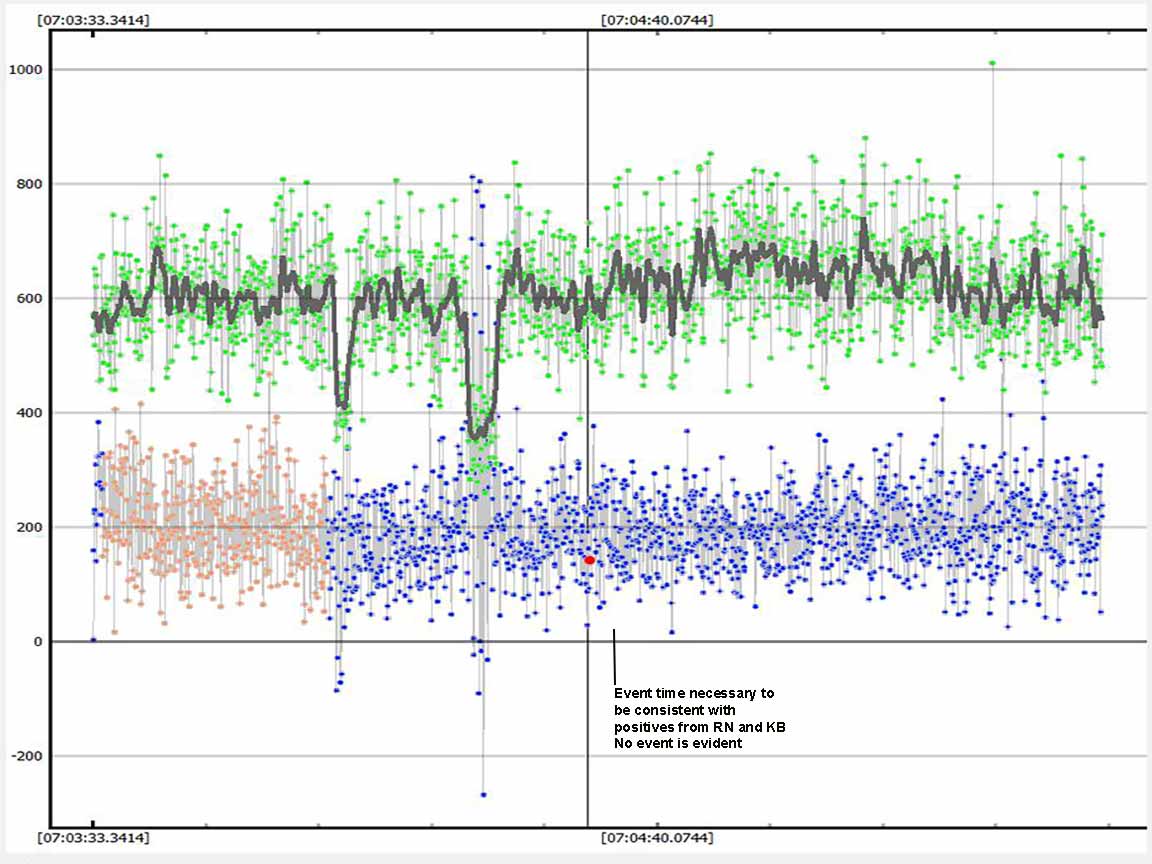This screenshot has width=1152, height=864.
Task: Click the top 07:04:40.0744 timestamp label
Action: 657,20
